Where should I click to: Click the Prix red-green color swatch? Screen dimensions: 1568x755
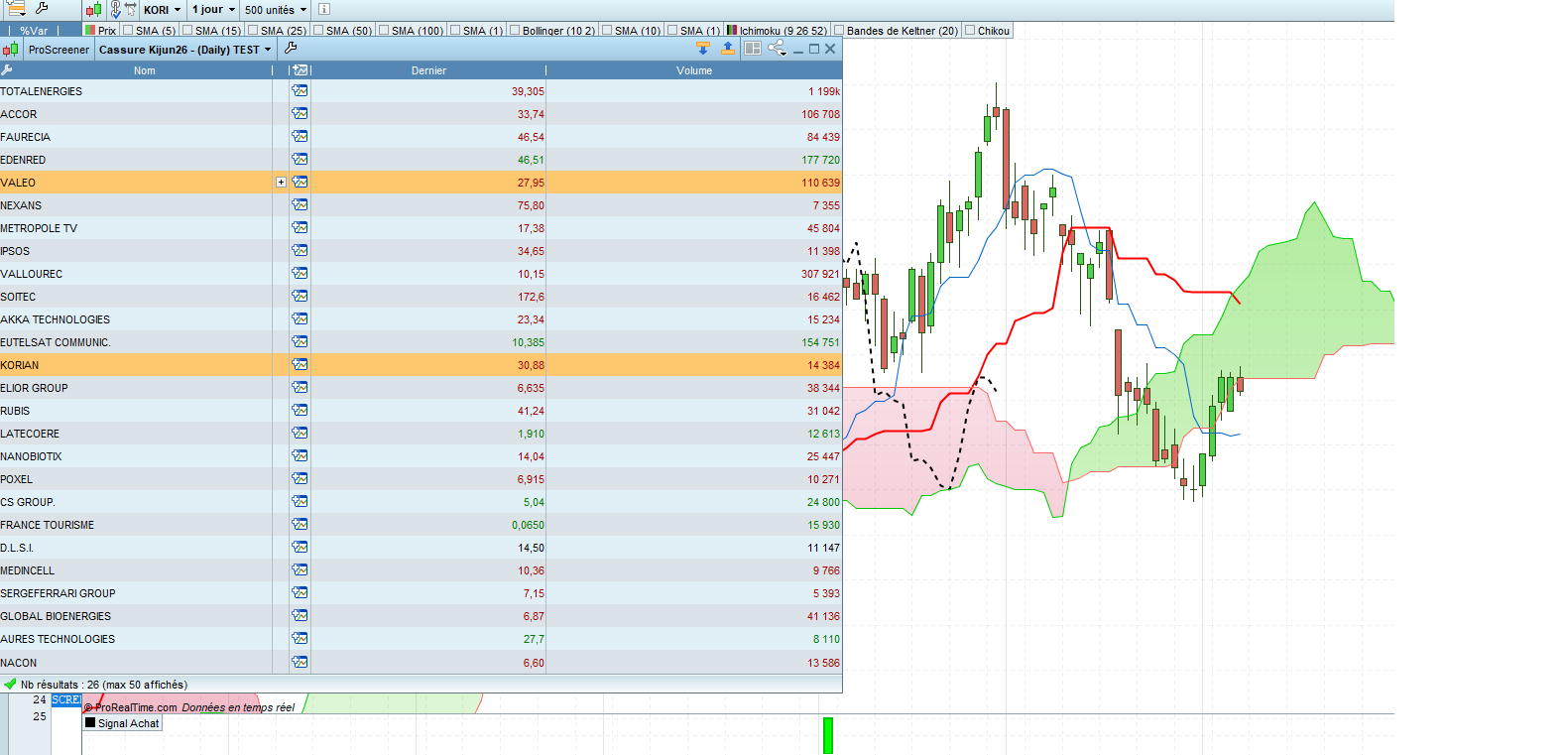(90, 31)
